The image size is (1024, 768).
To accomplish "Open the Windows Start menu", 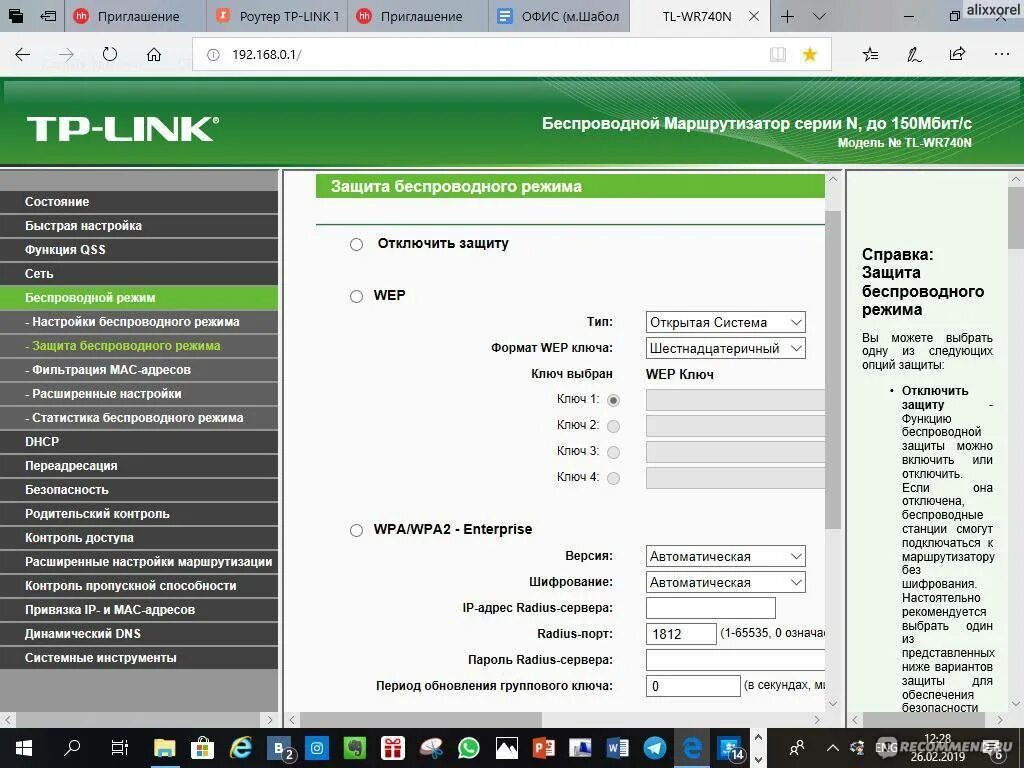I will (x=24, y=748).
